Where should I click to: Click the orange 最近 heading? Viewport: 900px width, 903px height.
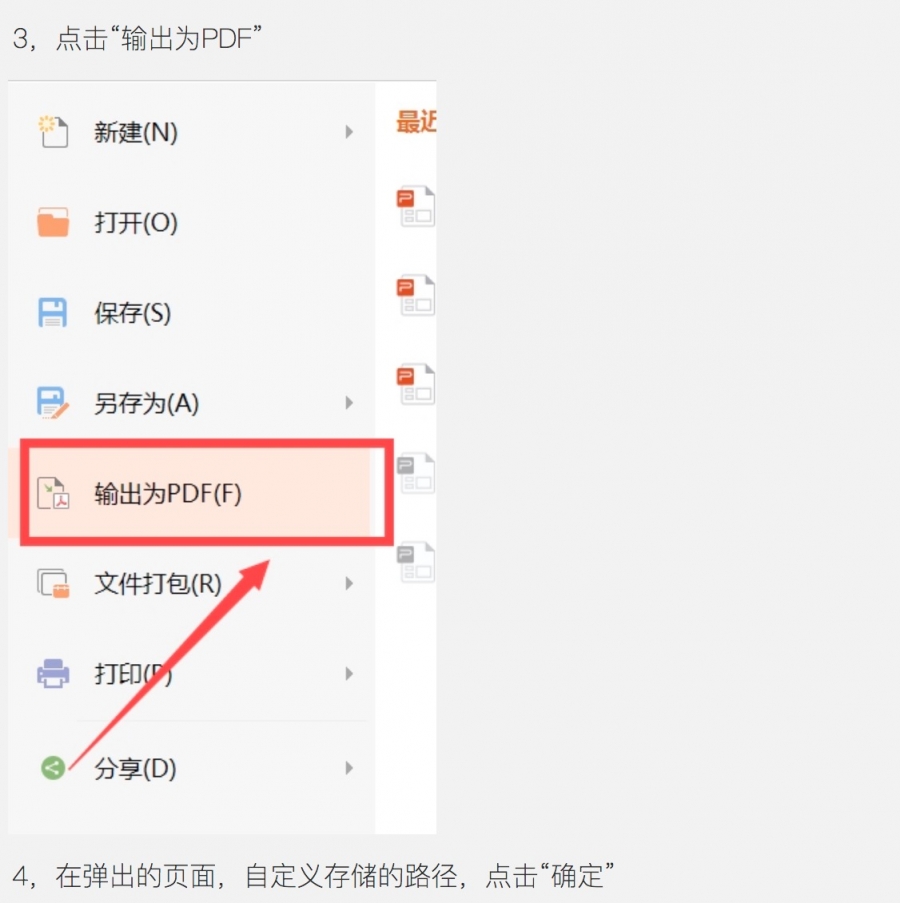[416, 122]
